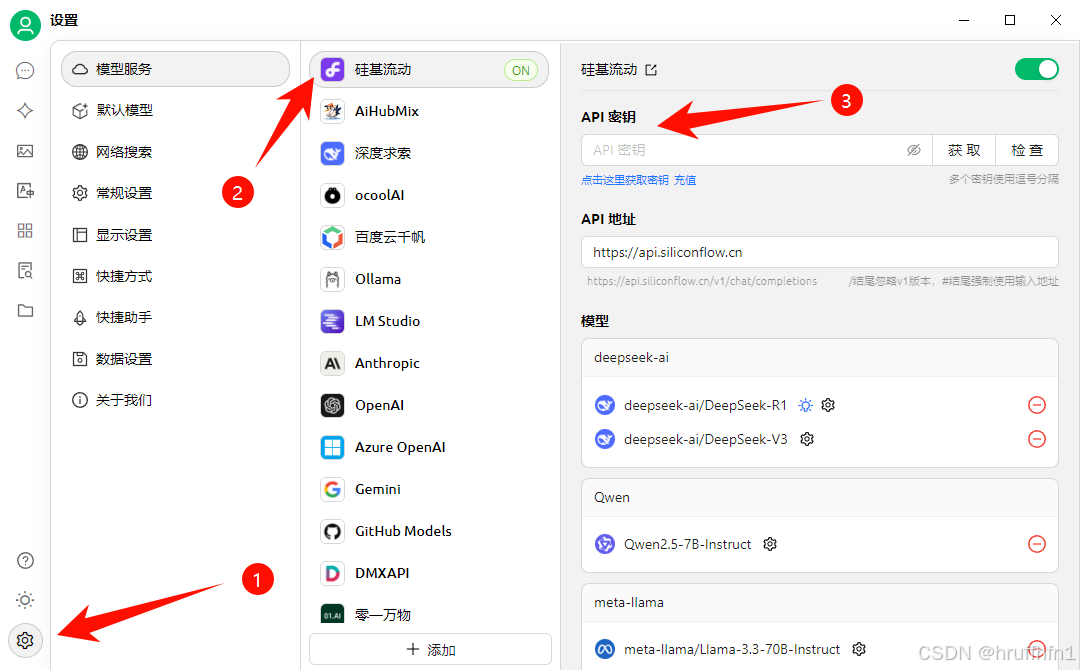The width and height of the screenshot is (1080, 670).
Task: Select the 默认模型 settings section
Action: tap(176, 110)
